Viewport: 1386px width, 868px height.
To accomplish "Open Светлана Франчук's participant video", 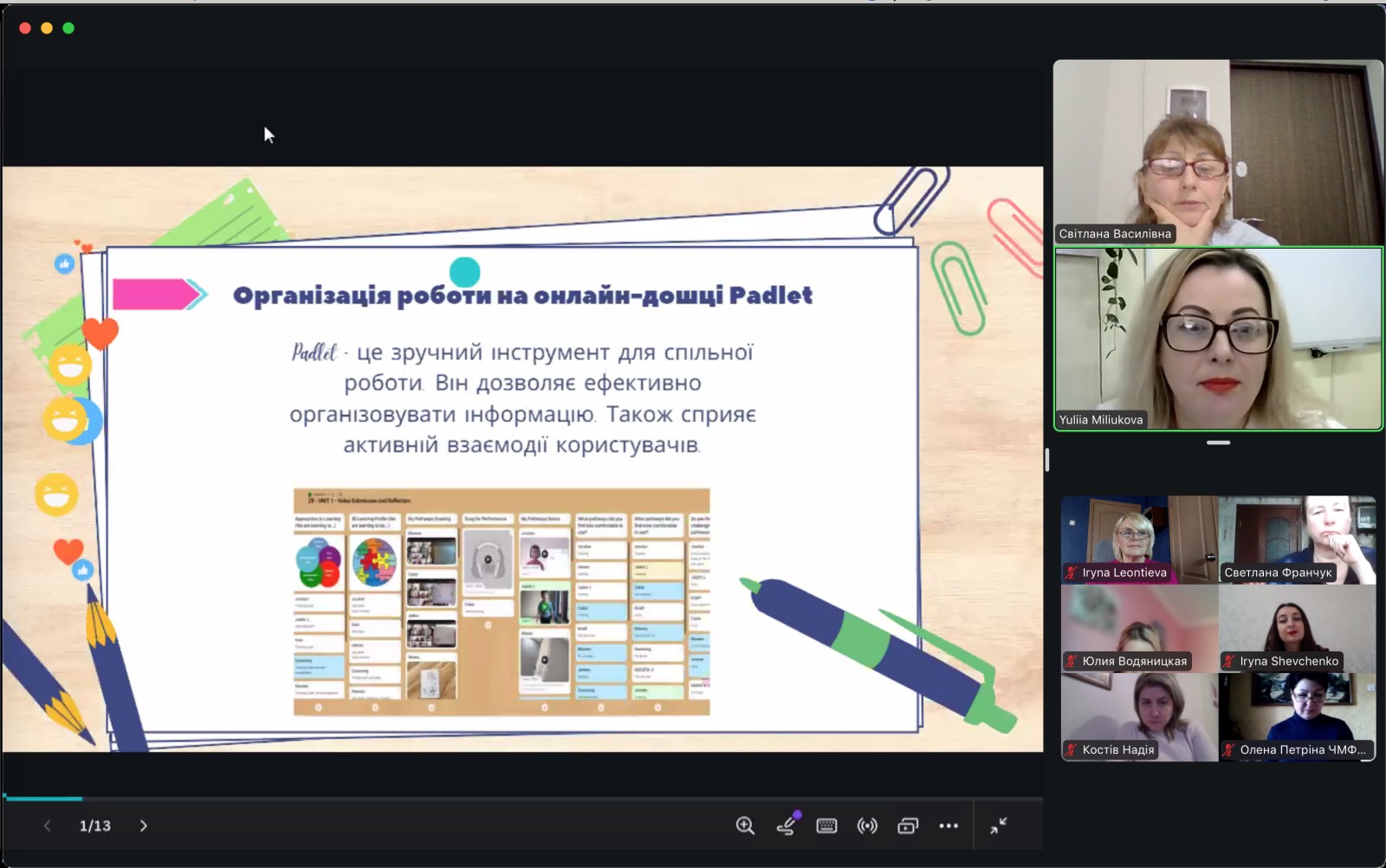I will [1297, 539].
